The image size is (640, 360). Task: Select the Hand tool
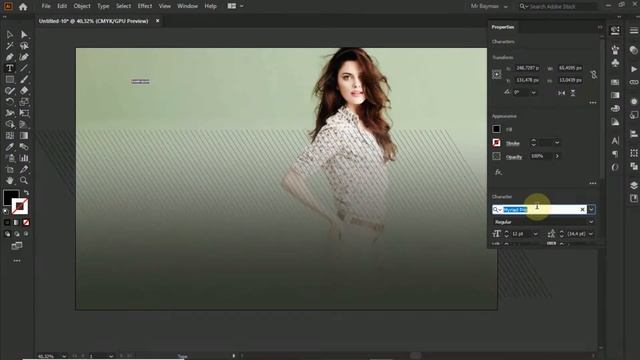[10, 180]
